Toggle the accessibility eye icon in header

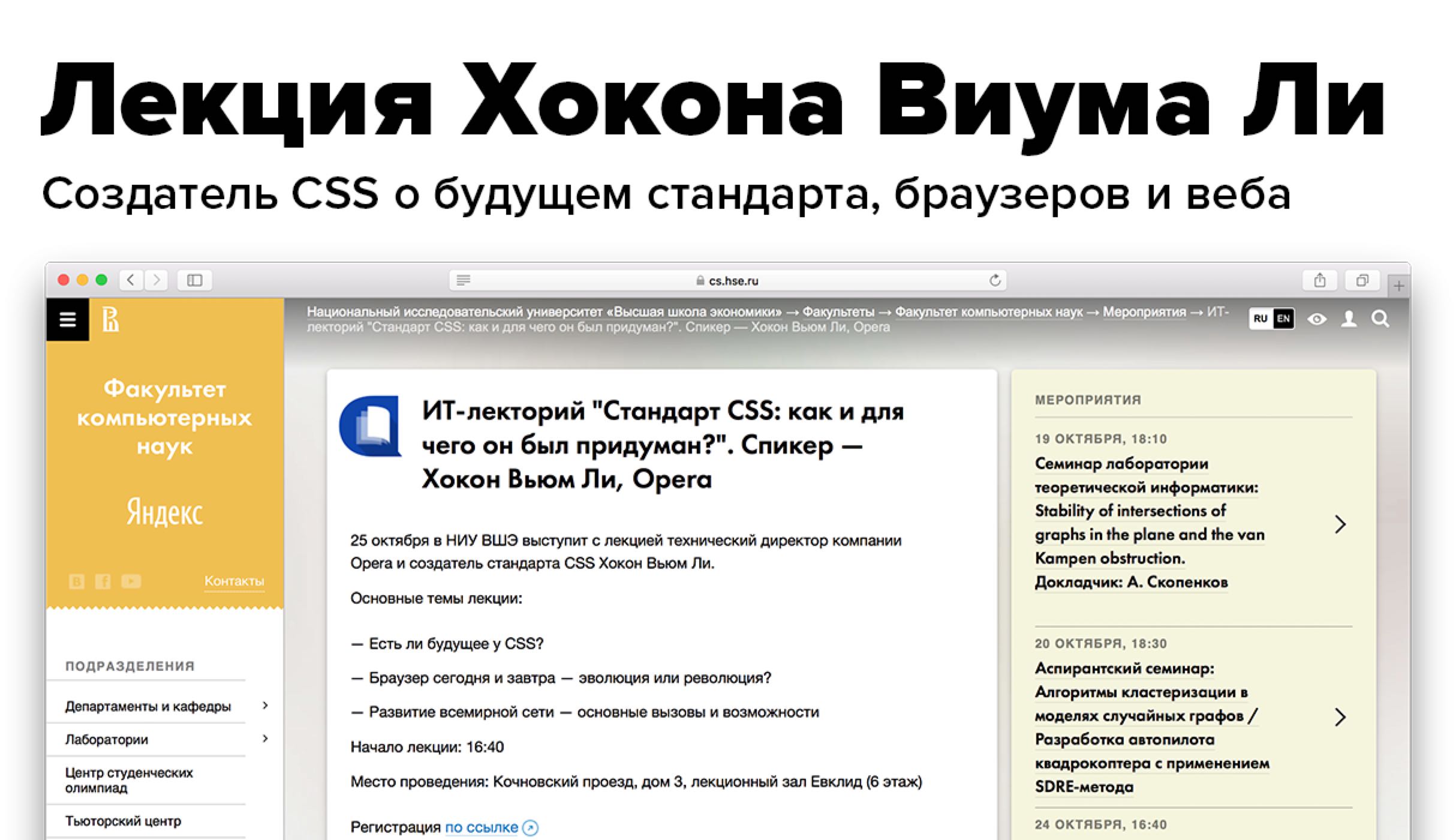1317,319
